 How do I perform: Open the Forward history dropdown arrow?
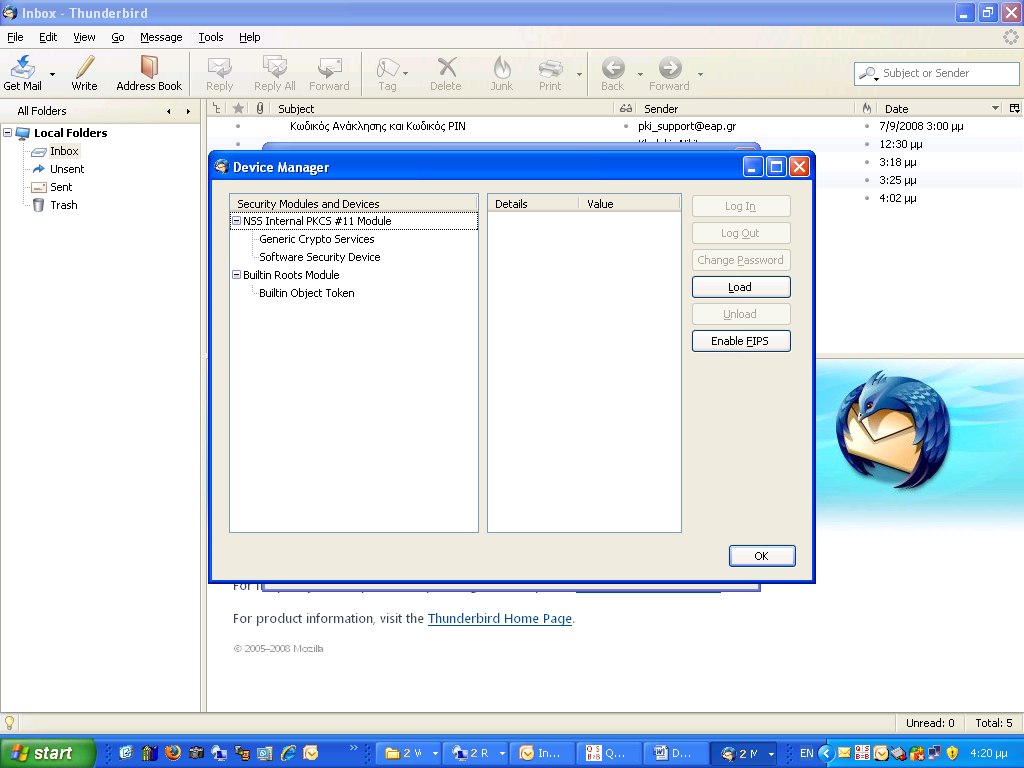[x=700, y=74]
